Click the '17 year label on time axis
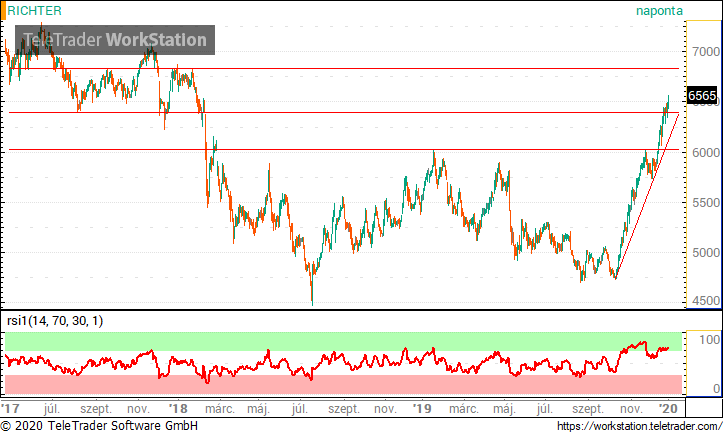 tap(10, 409)
